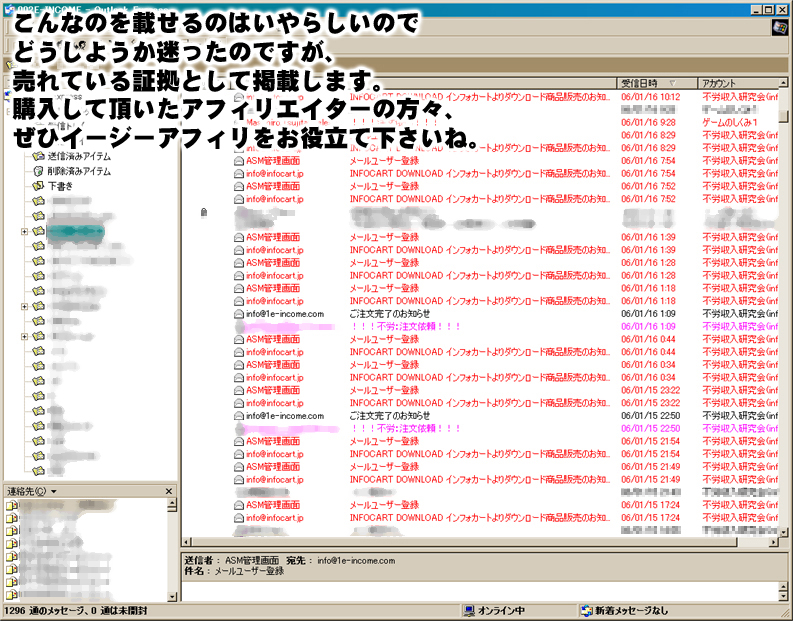Toggle the 受信日時 sort arrow

(672, 83)
